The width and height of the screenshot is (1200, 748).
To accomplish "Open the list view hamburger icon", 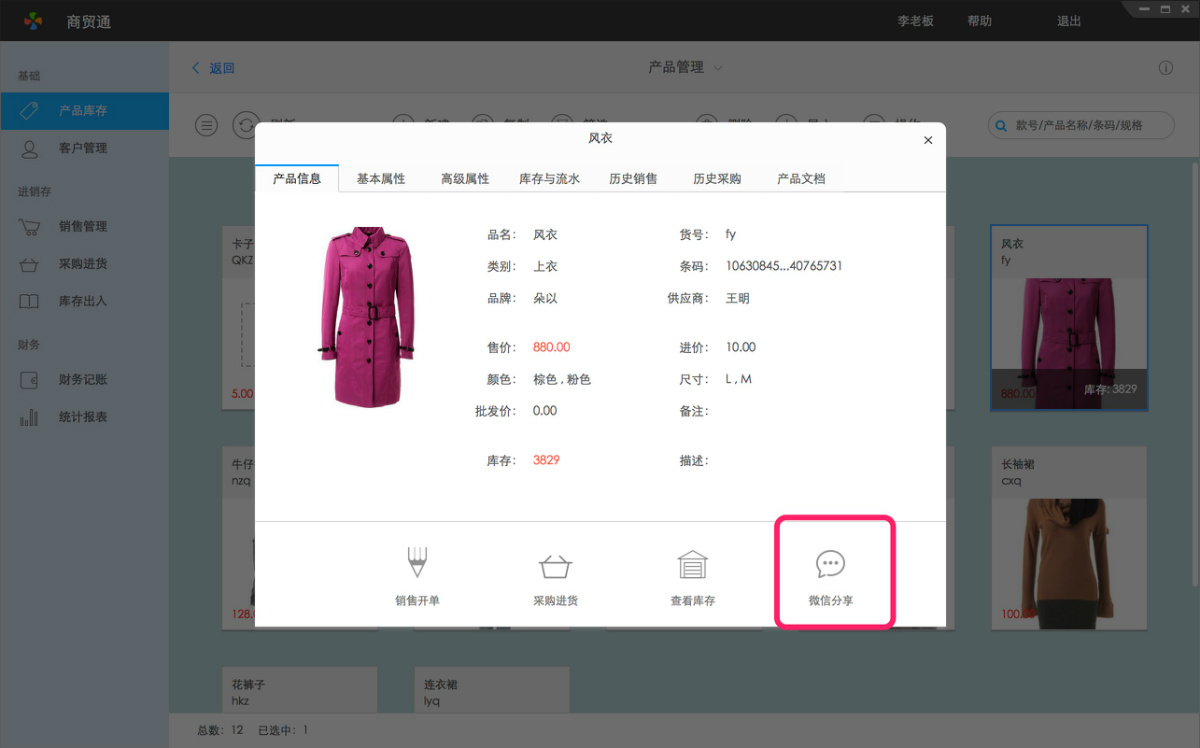I will (x=206, y=125).
